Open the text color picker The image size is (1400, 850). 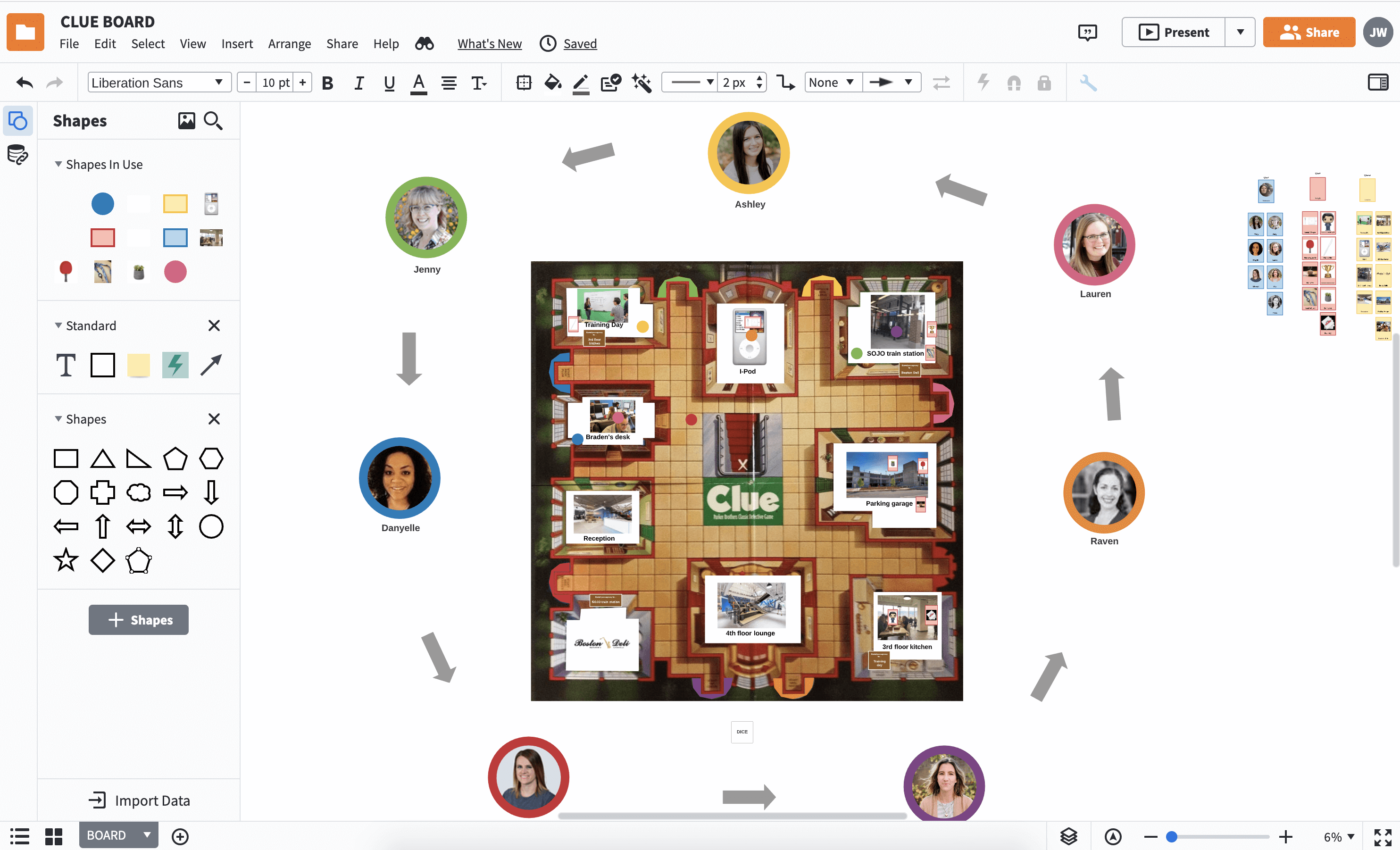pyautogui.click(x=419, y=83)
